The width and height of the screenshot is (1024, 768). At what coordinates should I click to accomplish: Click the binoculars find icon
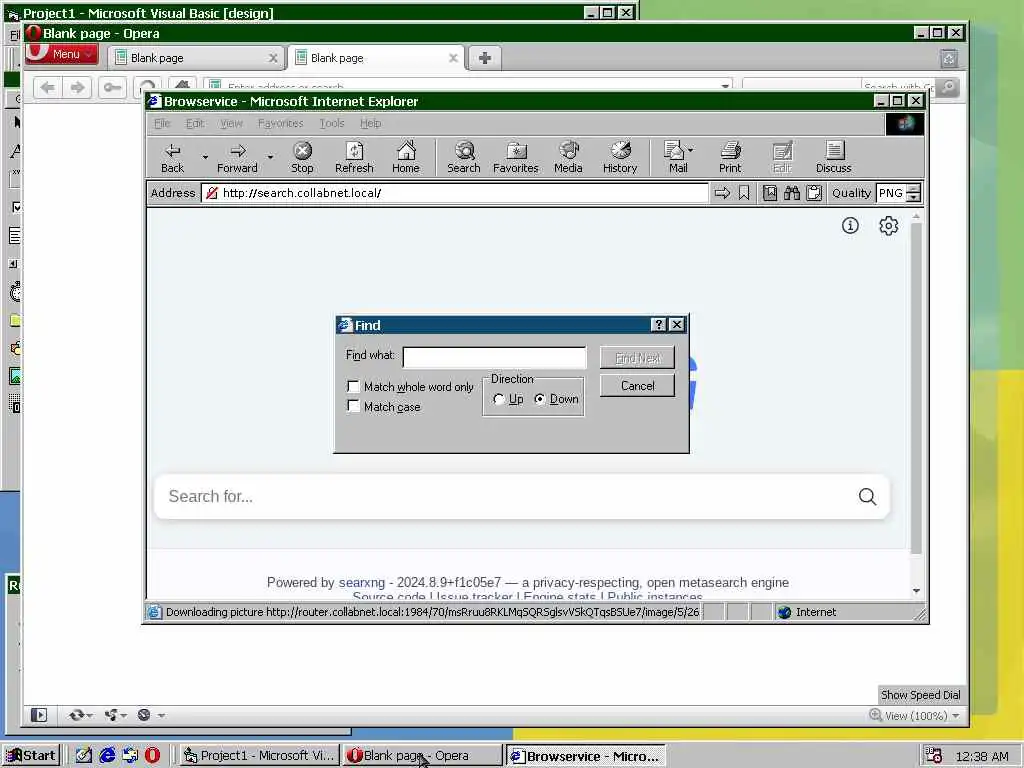(792, 193)
